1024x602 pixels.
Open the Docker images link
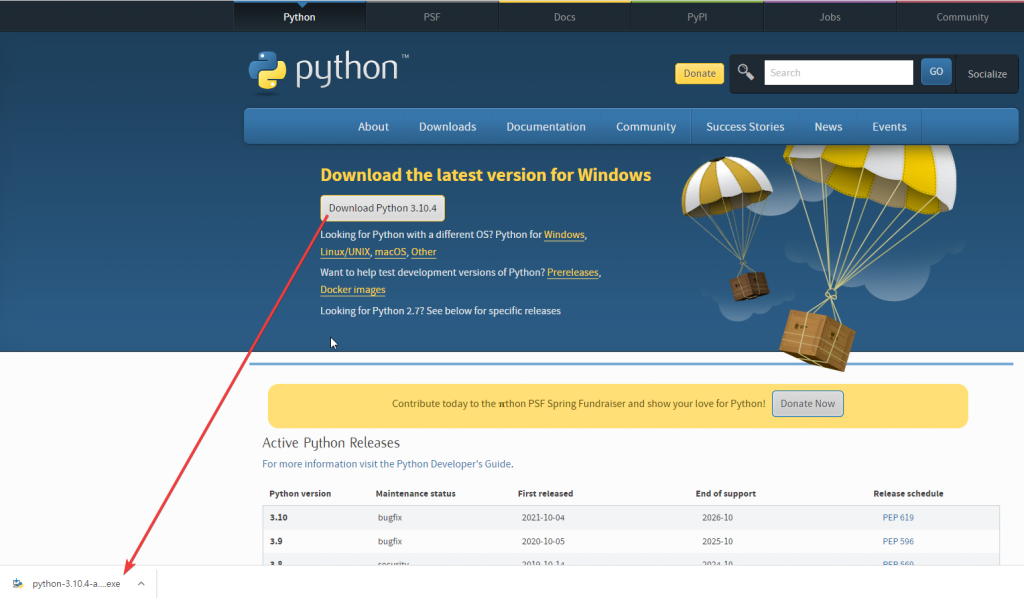tap(352, 290)
